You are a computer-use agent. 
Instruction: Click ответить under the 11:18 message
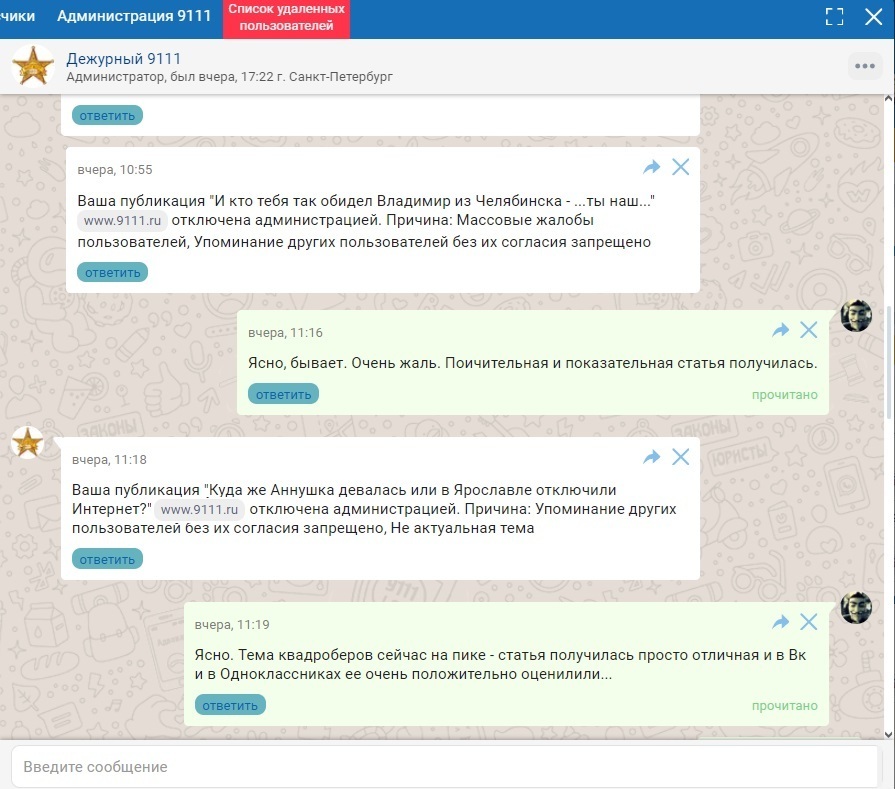pyautogui.click(x=107, y=559)
